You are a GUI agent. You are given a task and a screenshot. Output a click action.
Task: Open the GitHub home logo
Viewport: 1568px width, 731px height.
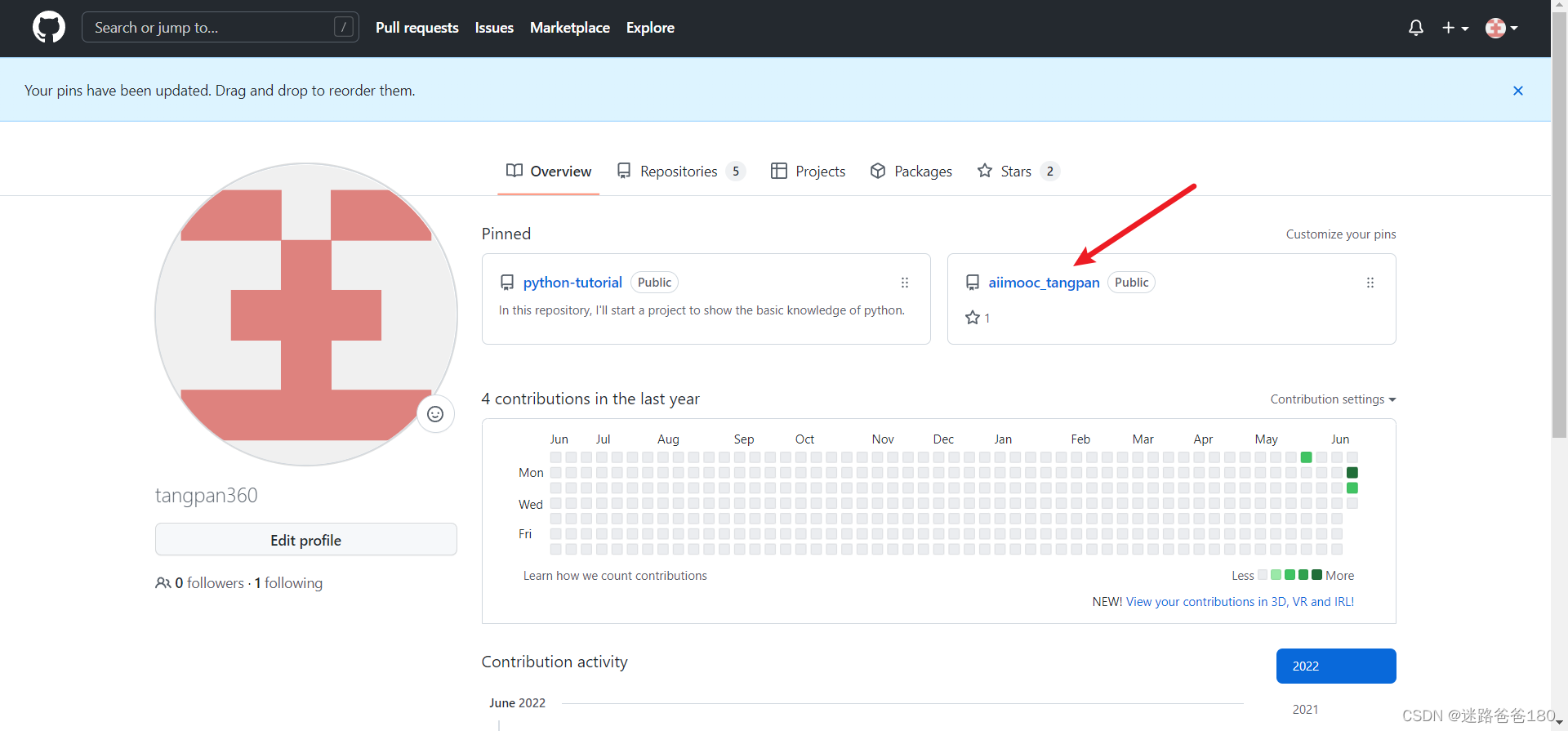49,27
